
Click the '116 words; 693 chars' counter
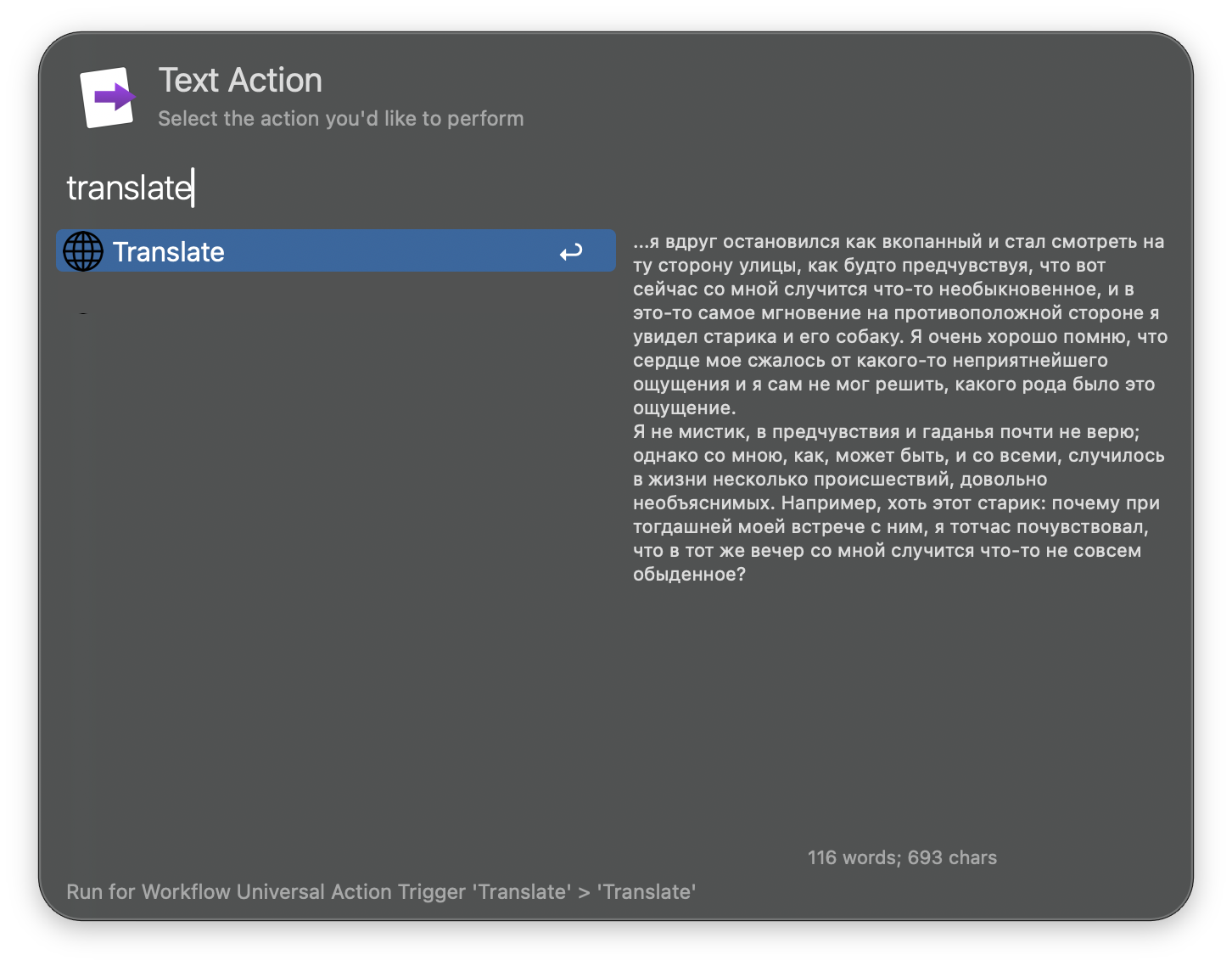(x=902, y=857)
